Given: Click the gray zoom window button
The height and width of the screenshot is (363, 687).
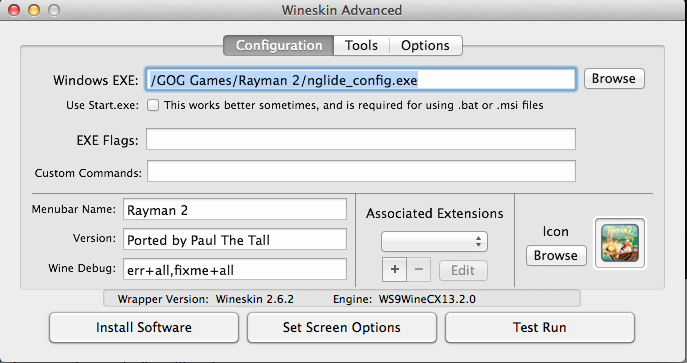Looking at the screenshot, I should 54,10.
